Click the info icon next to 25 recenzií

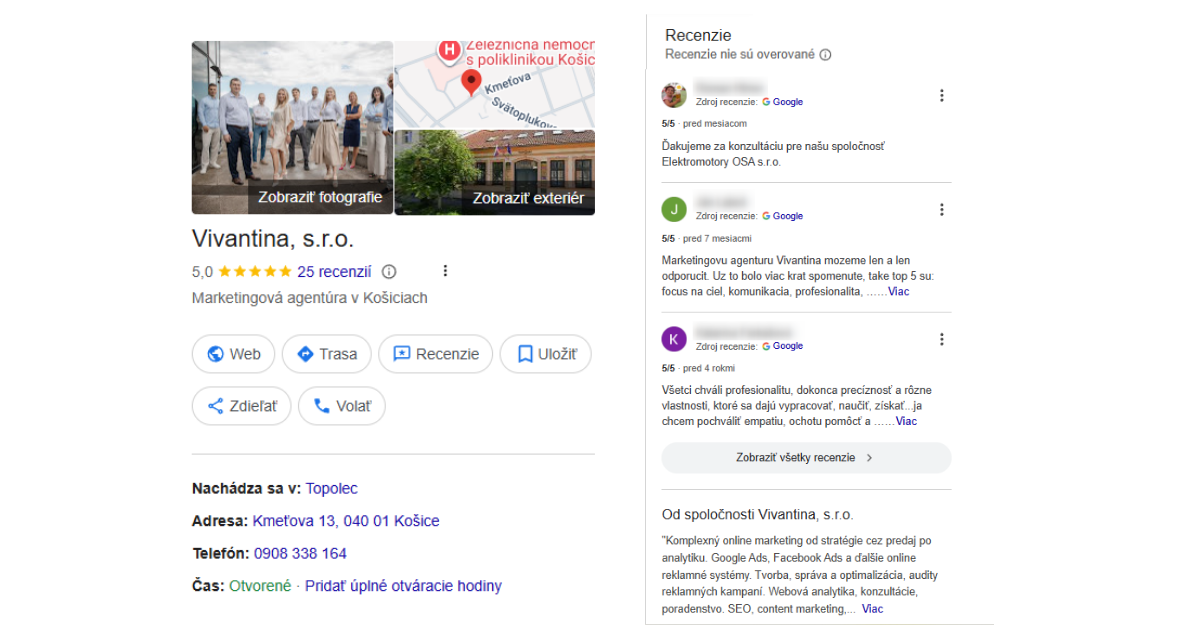click(x=390, y=271)
